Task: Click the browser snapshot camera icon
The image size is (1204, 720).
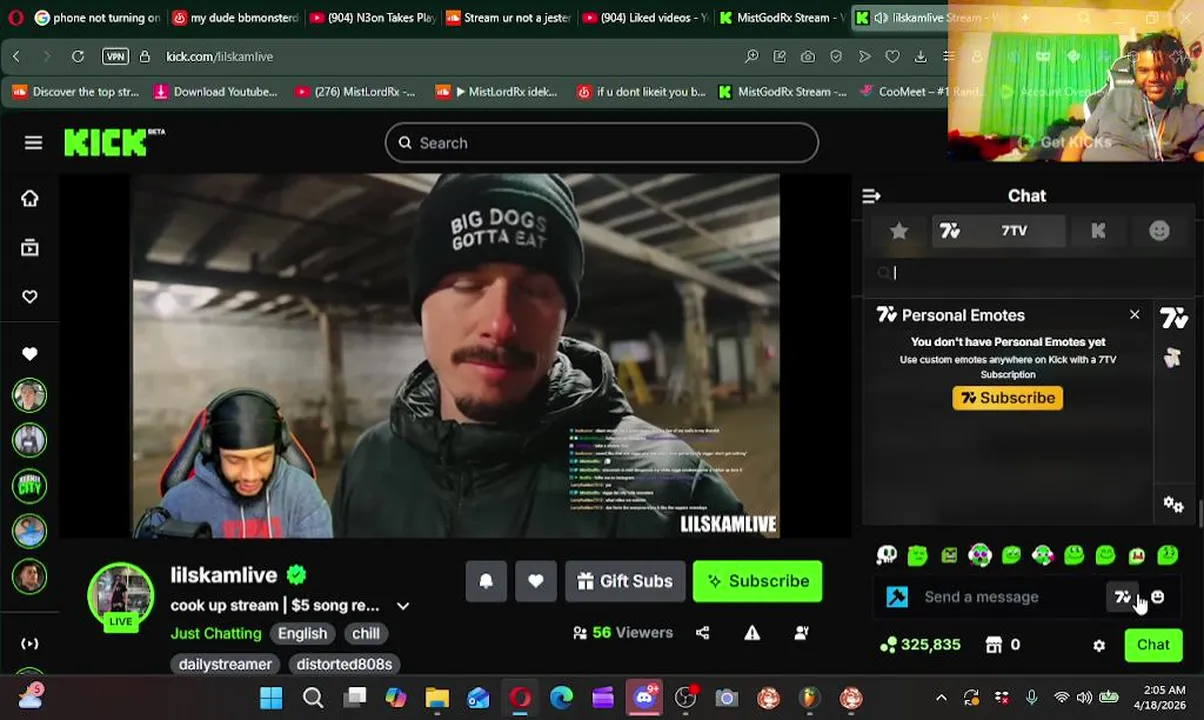Action: [808, 57]
